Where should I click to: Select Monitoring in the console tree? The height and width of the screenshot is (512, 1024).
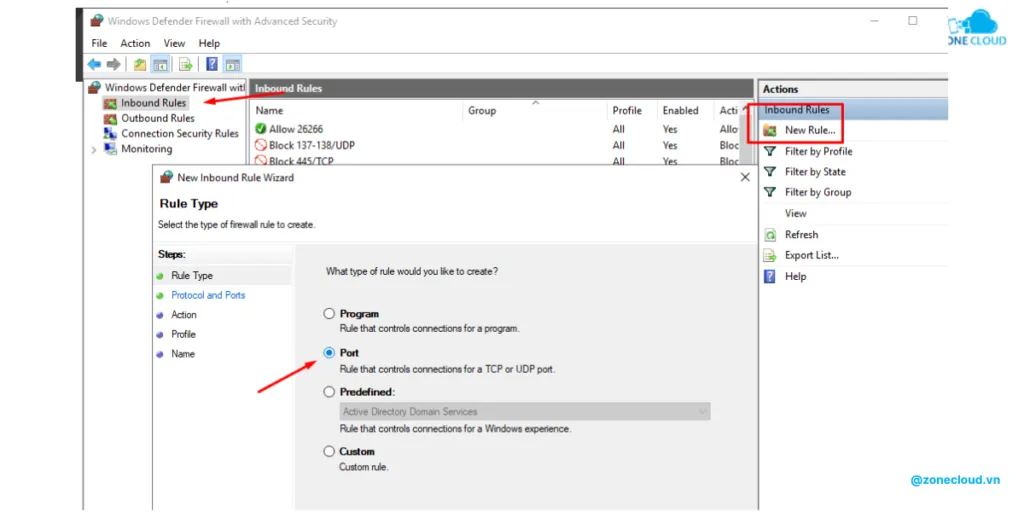[147, 149]
